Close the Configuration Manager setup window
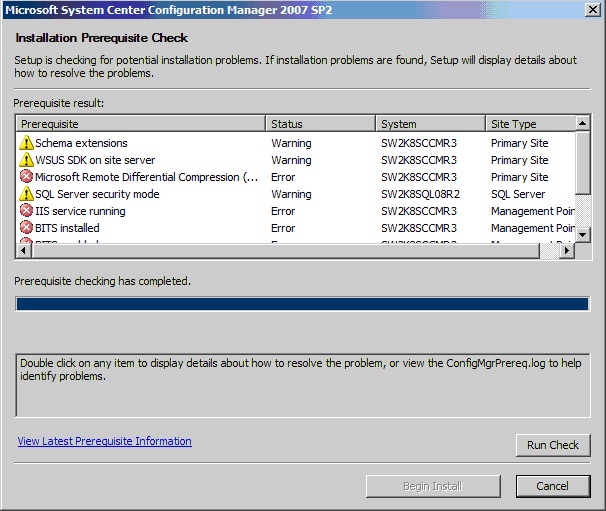 [592, 9]
